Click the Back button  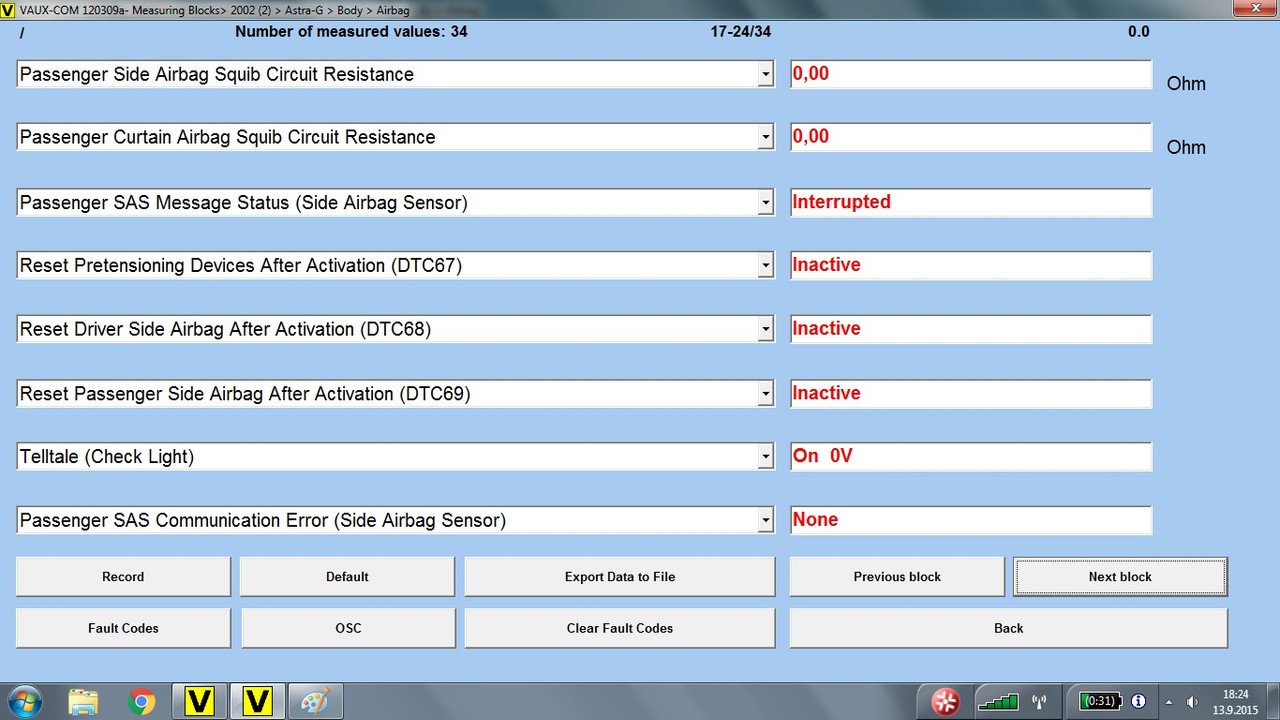click(1009, 628)
